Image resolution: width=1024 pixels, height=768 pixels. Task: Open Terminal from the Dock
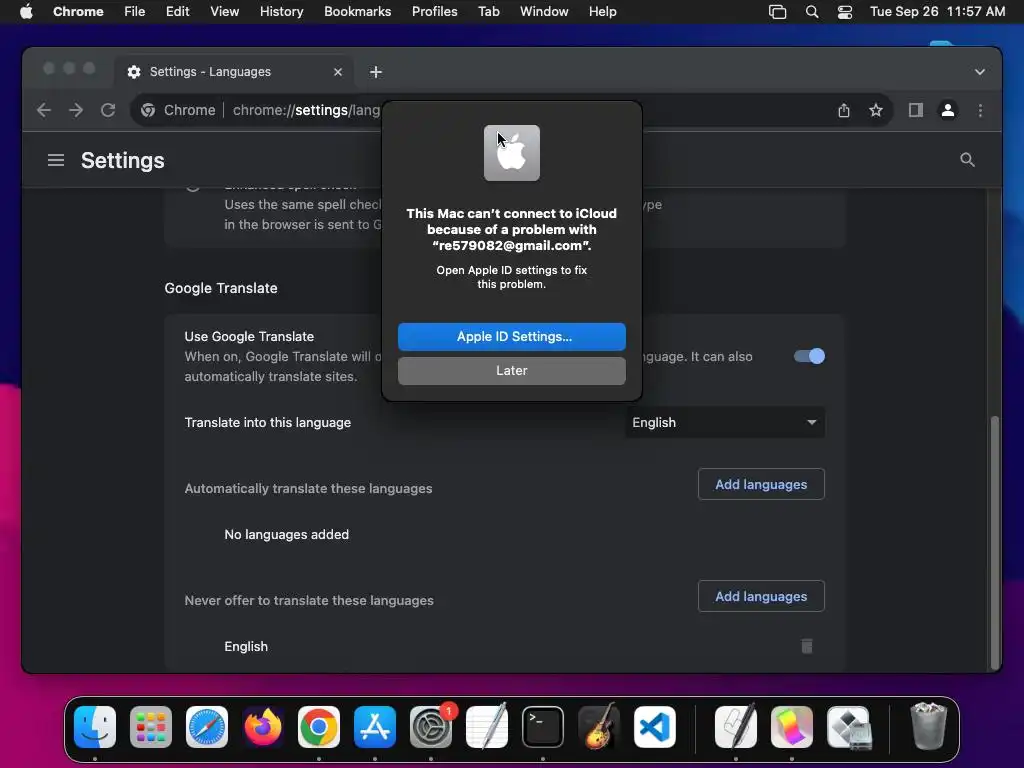pyautogui.click(x=543, y=727)
